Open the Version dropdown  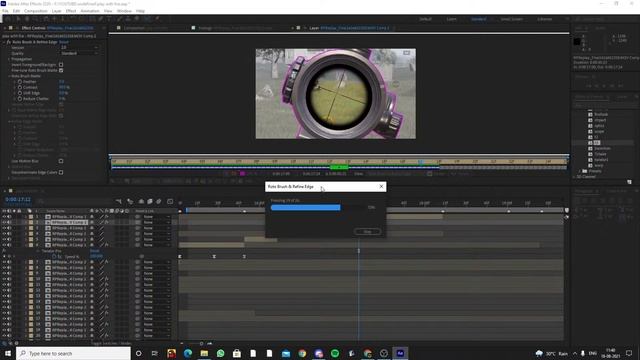pos(79,47)
